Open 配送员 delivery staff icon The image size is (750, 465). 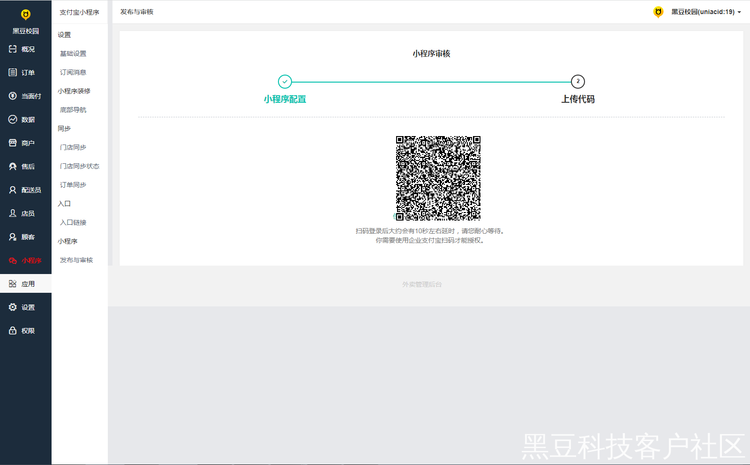coord(13,189)
